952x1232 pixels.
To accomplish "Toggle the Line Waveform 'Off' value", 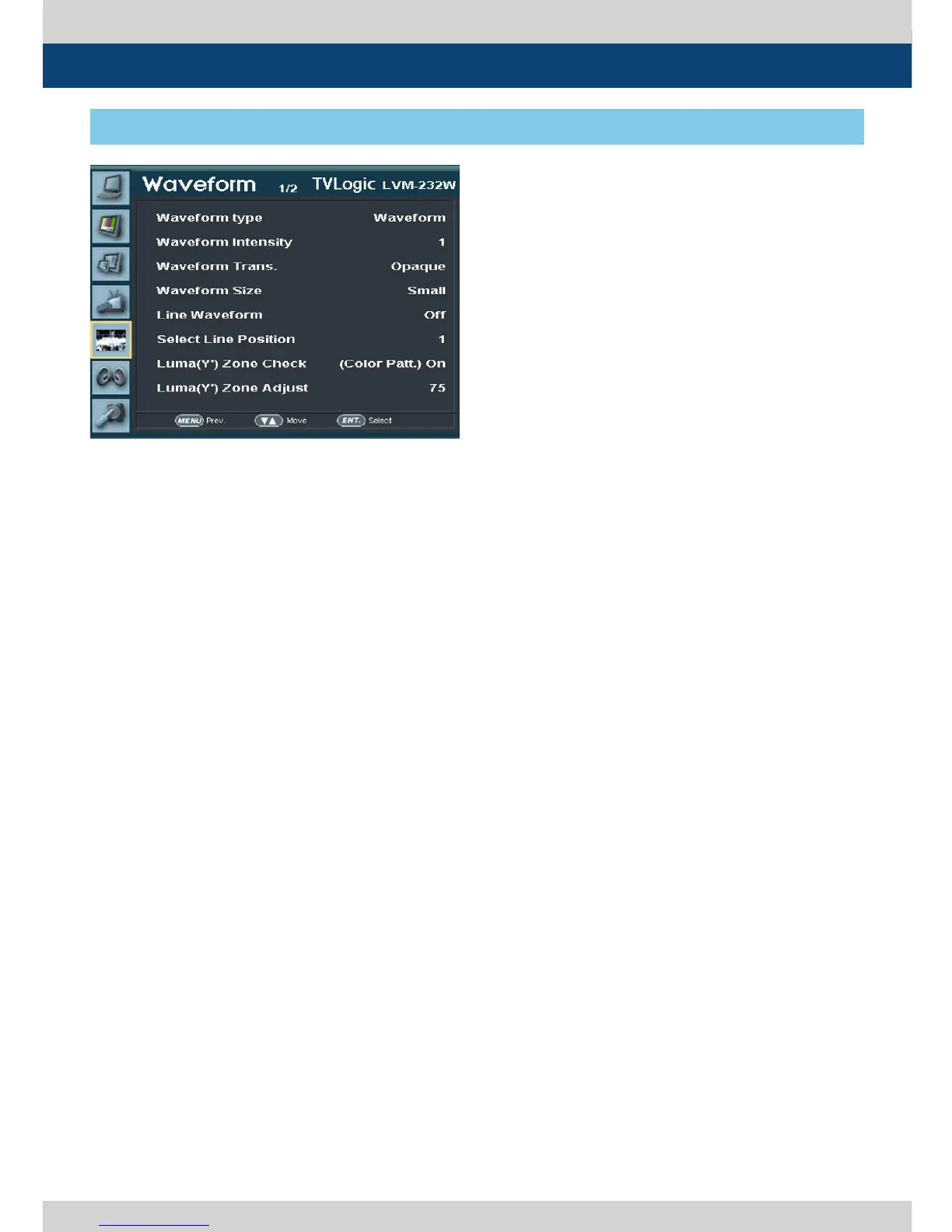I will click(x=435, y=315).
